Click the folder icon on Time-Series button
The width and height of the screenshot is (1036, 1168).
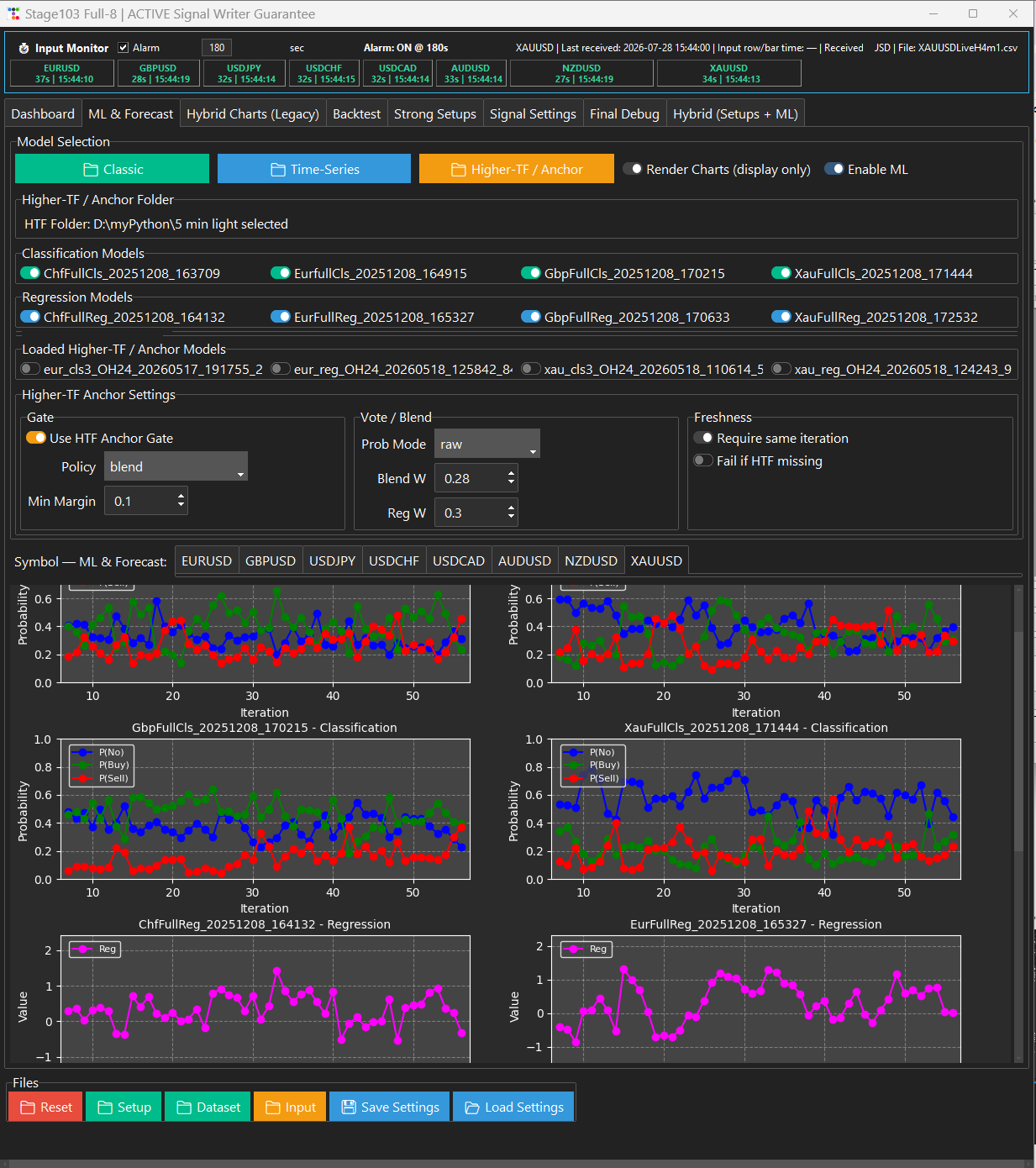pos(278,170)
